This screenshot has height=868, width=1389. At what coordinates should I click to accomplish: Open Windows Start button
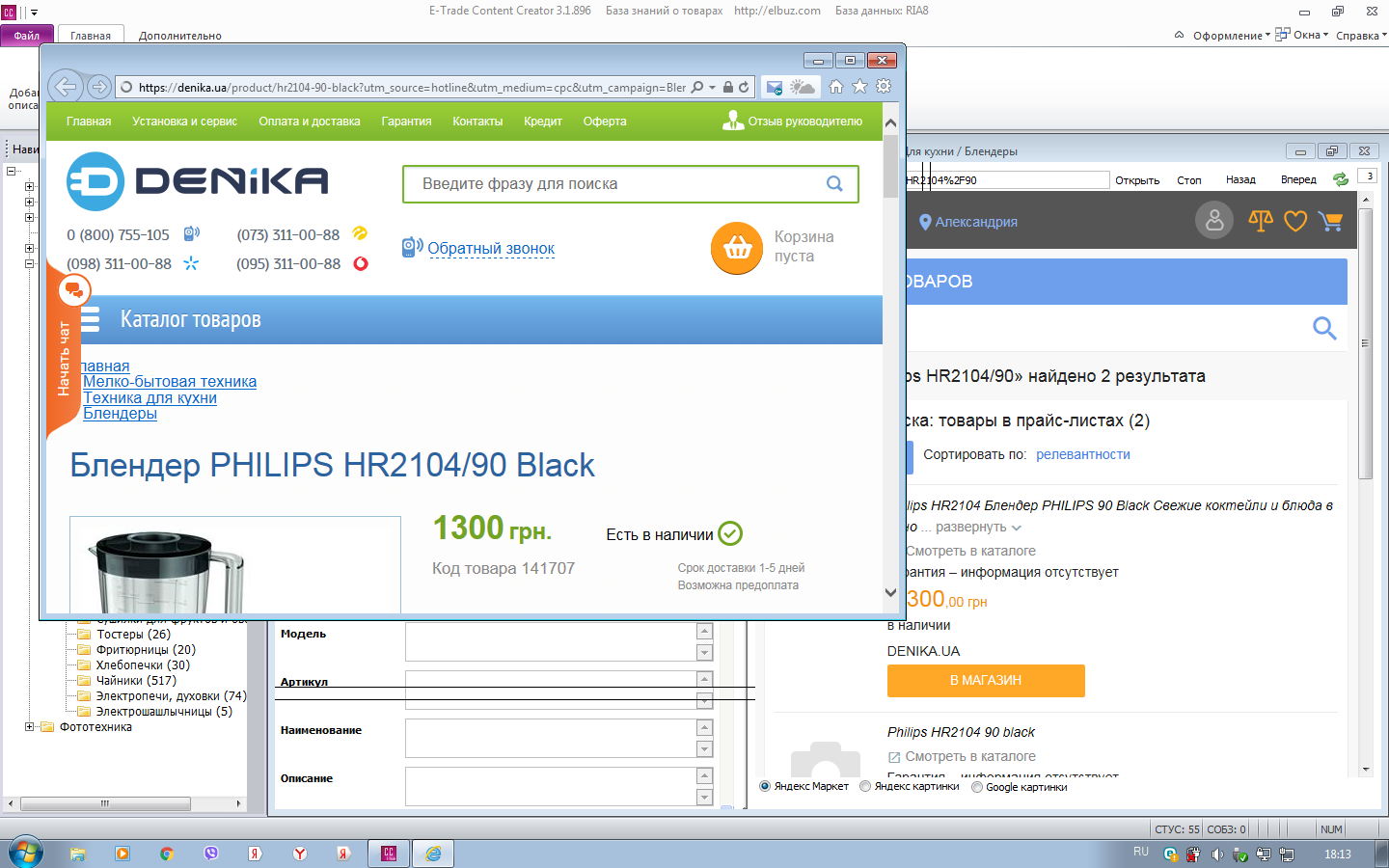[25, 853]
